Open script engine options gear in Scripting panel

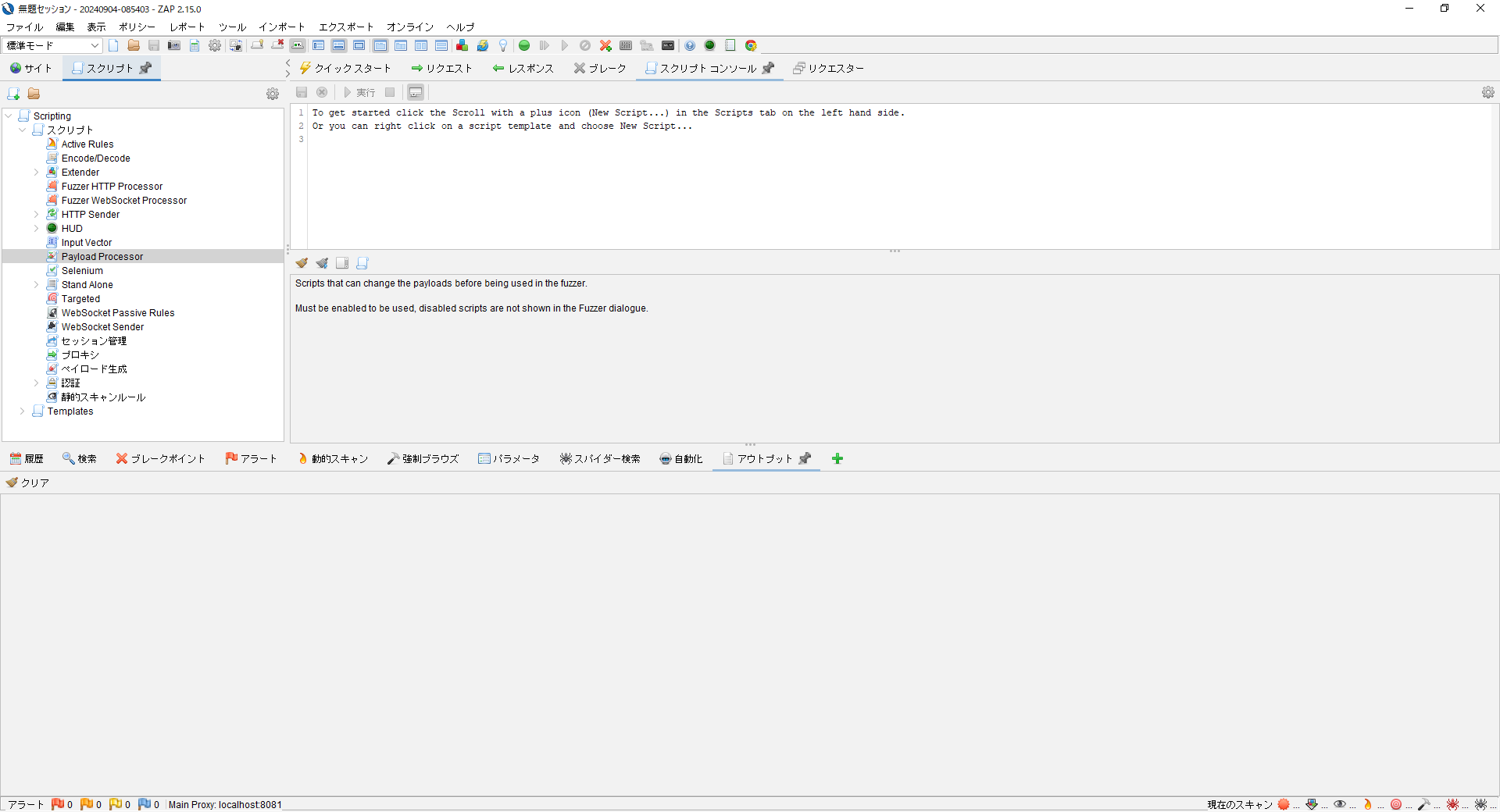click(273, 94)
